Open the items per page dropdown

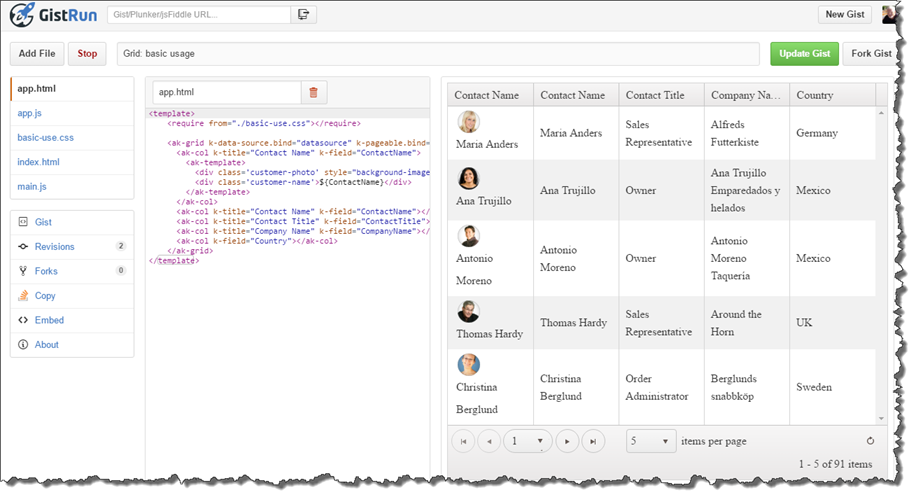coord(652,441)
